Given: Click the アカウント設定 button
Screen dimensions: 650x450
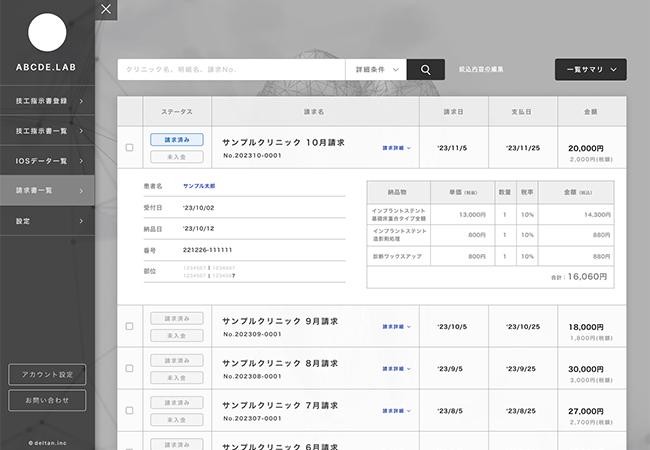Looking at the screenshot, I should tap(47, 375).
